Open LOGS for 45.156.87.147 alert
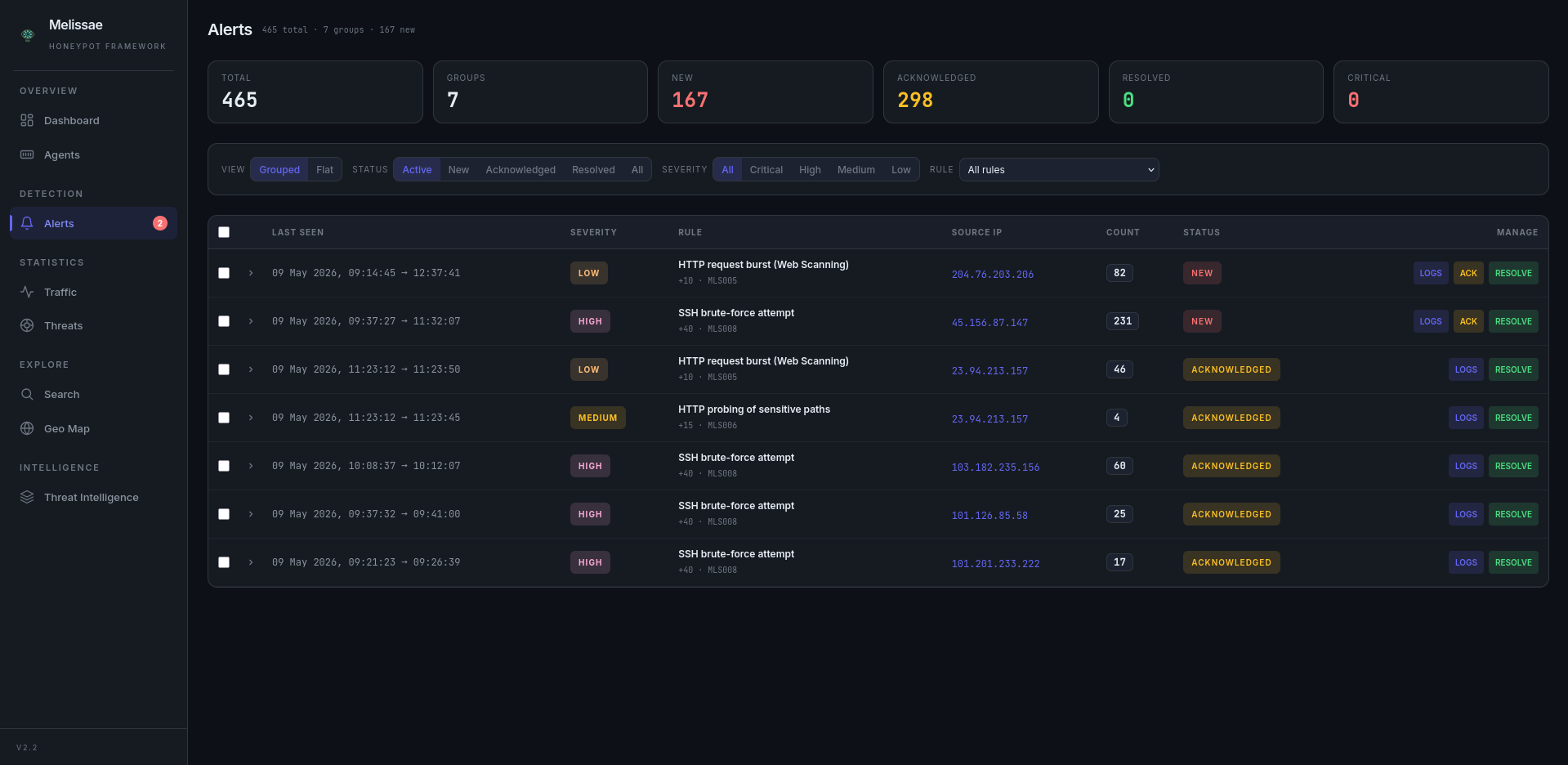The height and width of the screenshot is (765, 1568). pyautogui.click(x=1431, y=321)
